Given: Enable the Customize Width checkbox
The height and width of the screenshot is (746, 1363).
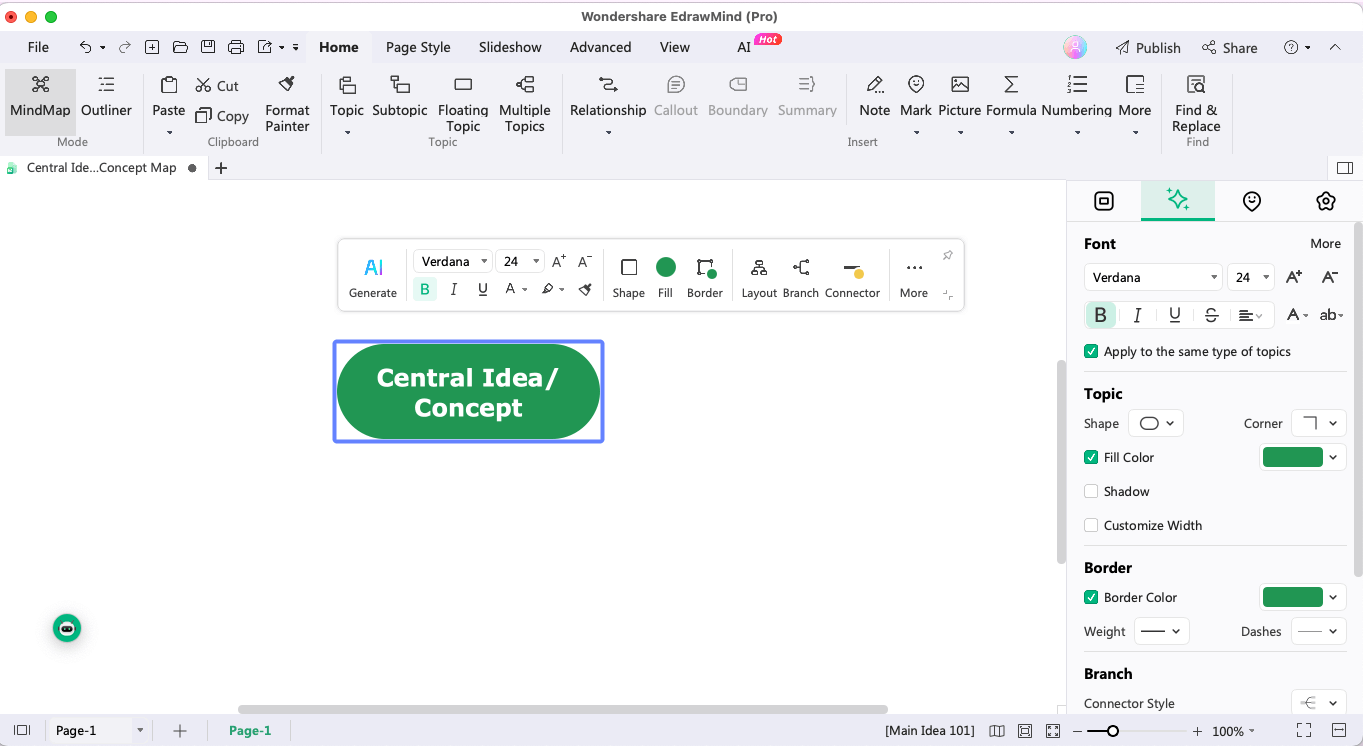Looking at the screenshot, I should point(1091,525).
